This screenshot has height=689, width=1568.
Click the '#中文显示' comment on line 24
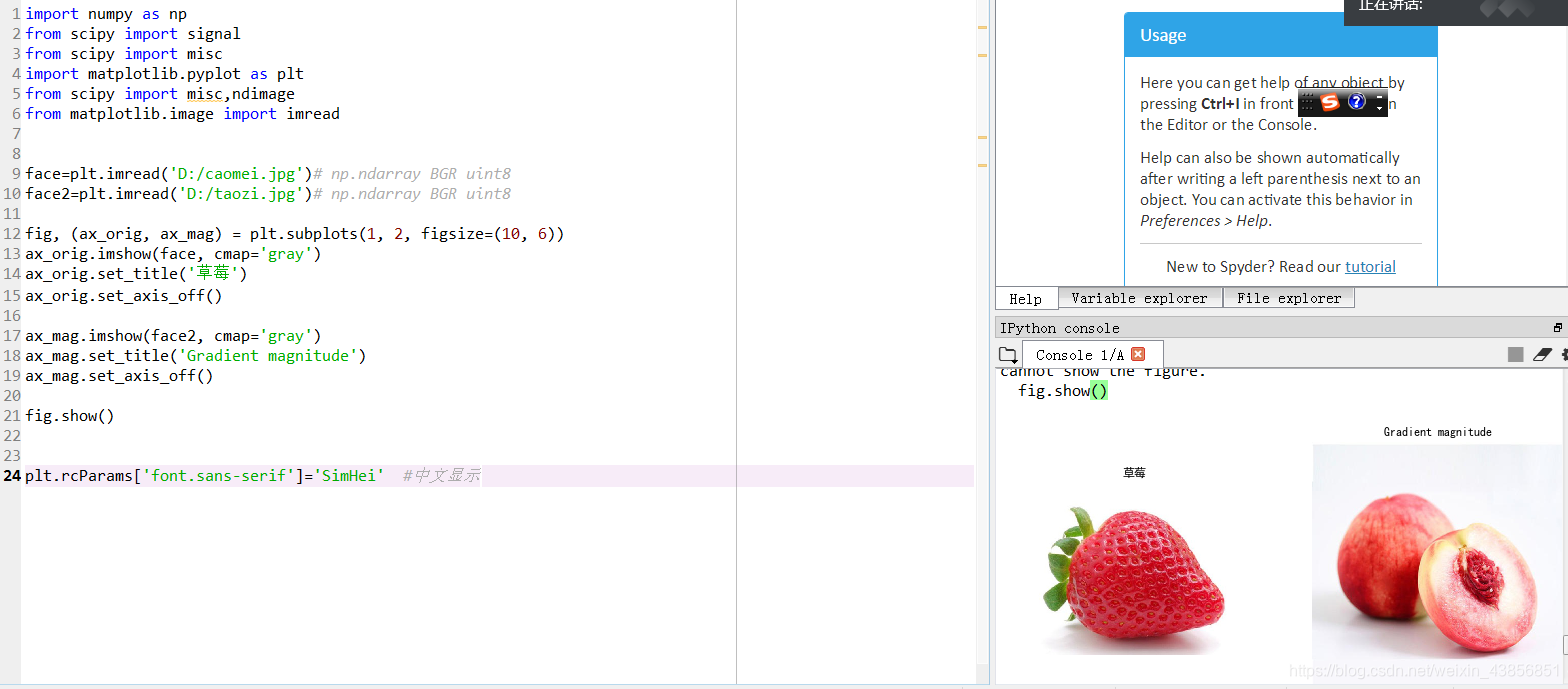click(x=441, y=476)
